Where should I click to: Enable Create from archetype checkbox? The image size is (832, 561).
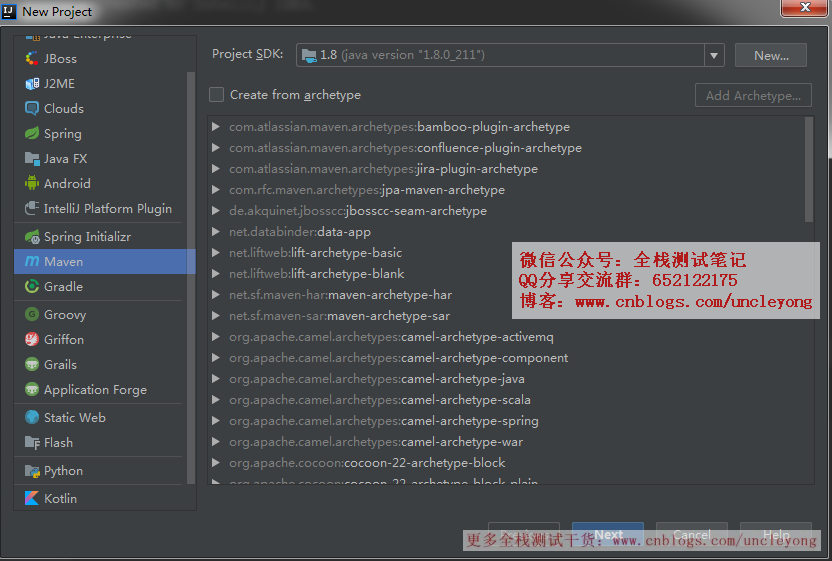coord(216,94)
